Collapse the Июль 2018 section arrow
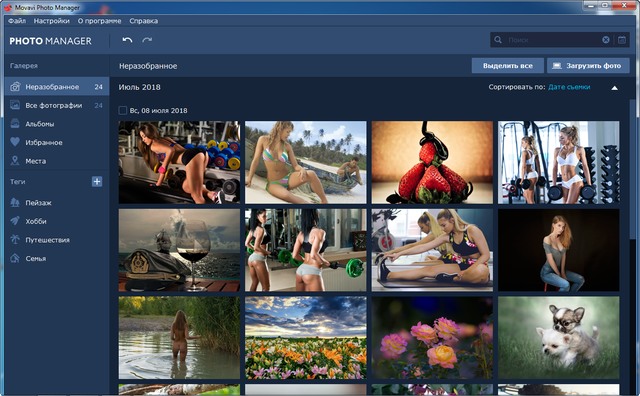 tap(614, 87)
